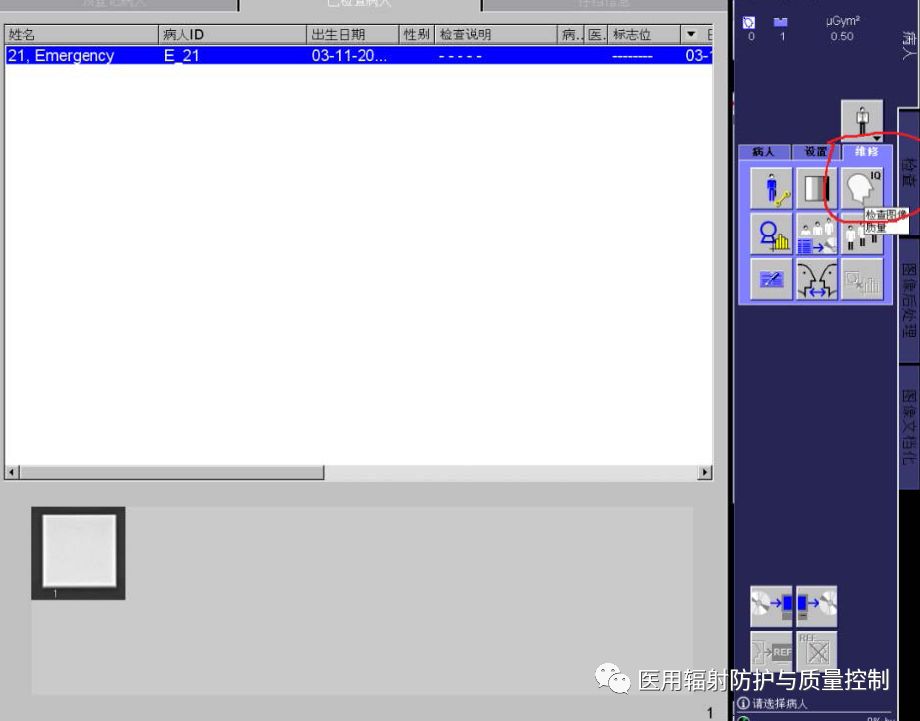
Task: Open the three standing persons icon
Action: pos(861,235)
